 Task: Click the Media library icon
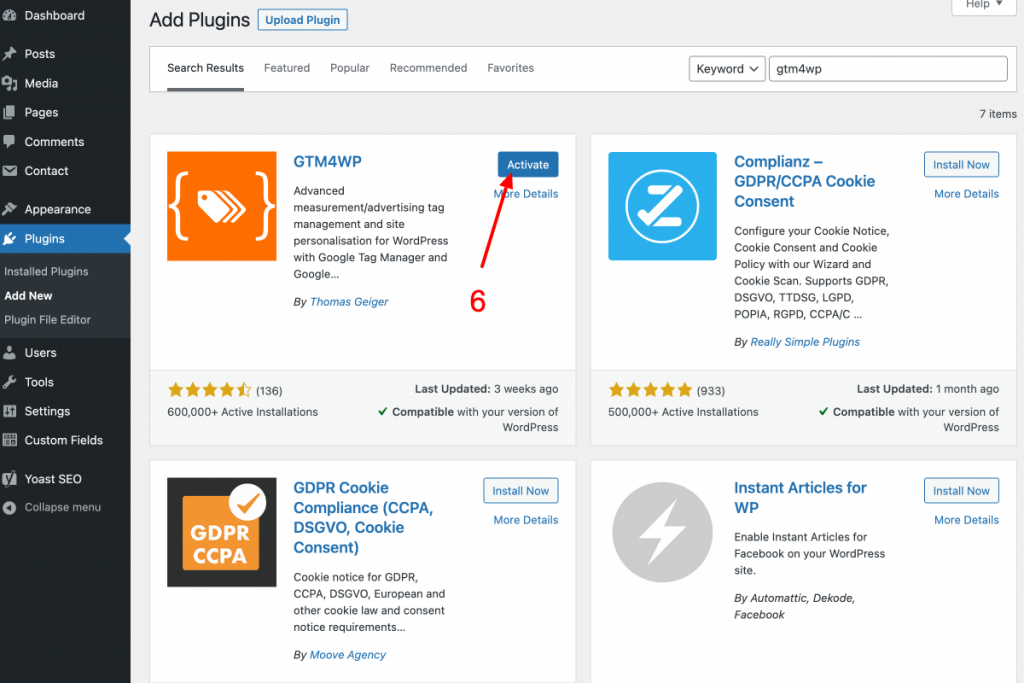click(x=9, y=83)
